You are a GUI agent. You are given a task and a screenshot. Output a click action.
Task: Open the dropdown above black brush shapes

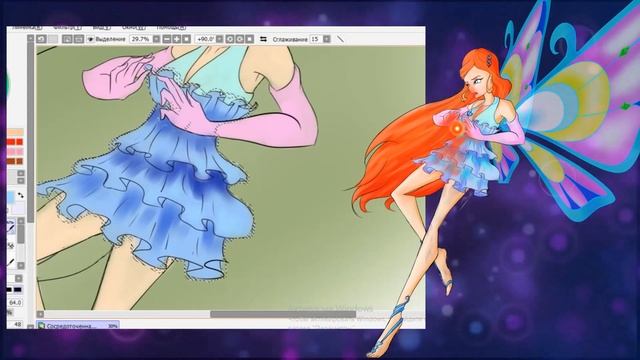pyautogui.click(x=19, y=278)
